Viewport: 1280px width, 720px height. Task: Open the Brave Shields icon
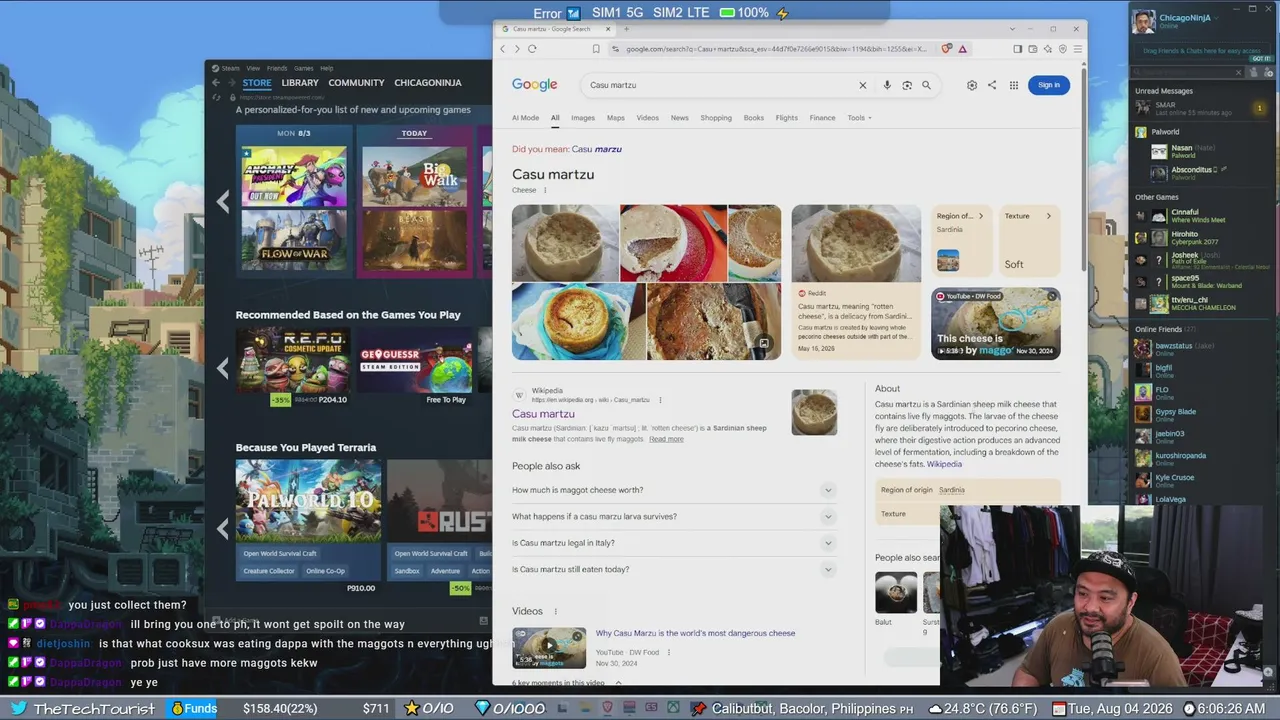point(947,49)
